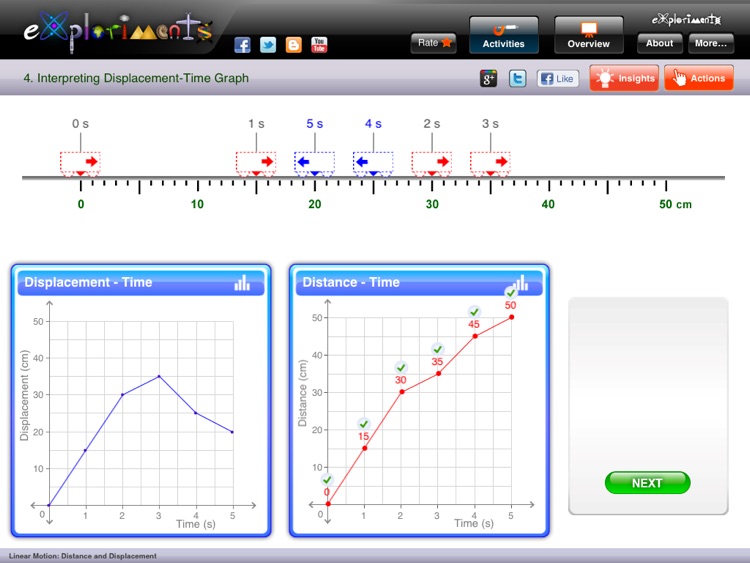Select the blue cart marker at 4 s
750x563 pixels.
(373, 164)
